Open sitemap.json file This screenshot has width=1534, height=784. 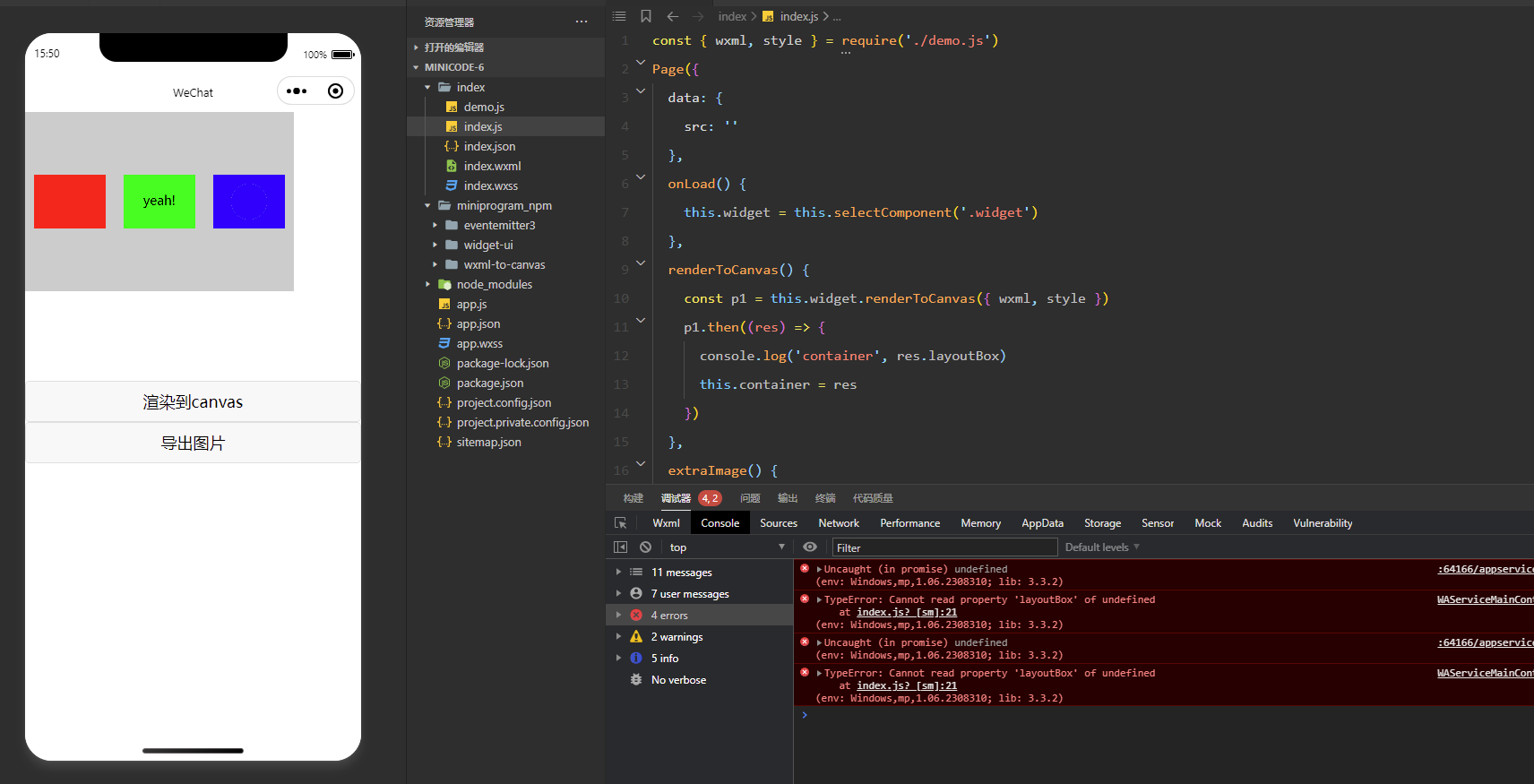click(488, 442)
